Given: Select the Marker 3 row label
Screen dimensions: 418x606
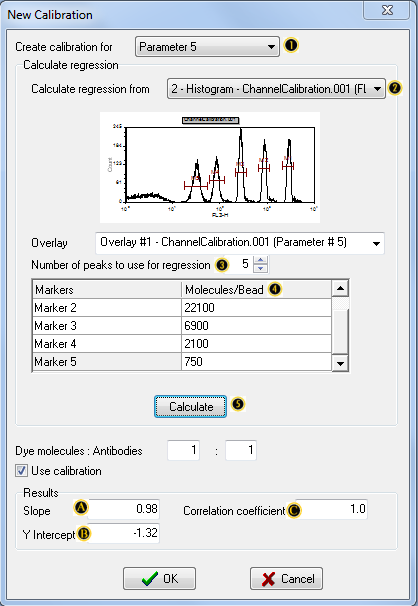Looking at the screenshot, I should (x=107, y=326).
